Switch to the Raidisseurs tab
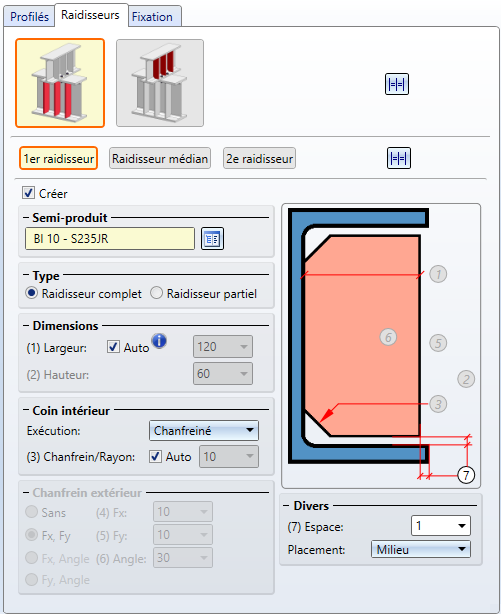501x614 pixels. pos(90,15)
